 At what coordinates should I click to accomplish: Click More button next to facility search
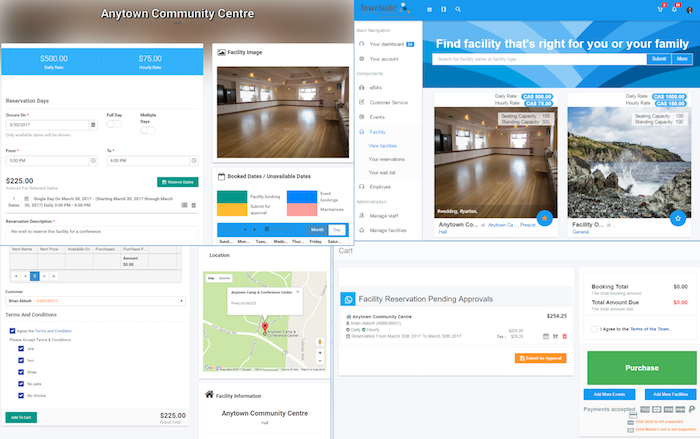click(682, 59)
